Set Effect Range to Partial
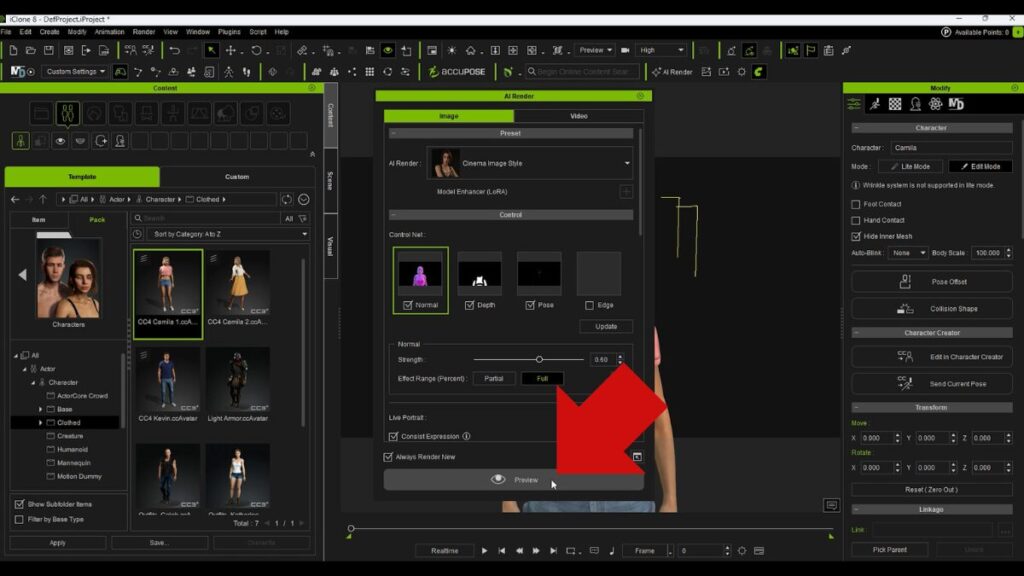 [x=494, y=379]
